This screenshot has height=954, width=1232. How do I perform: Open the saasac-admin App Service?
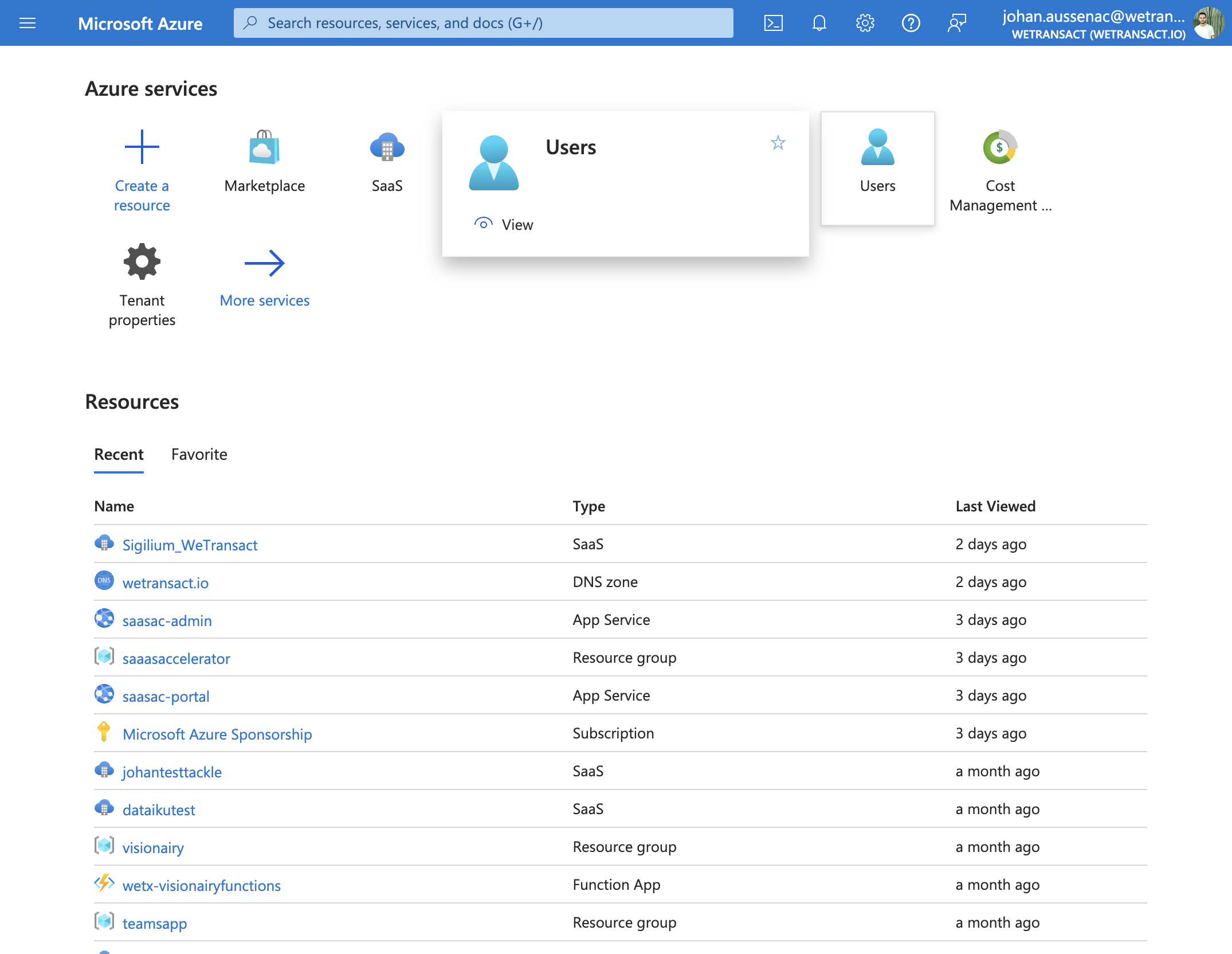167,620
